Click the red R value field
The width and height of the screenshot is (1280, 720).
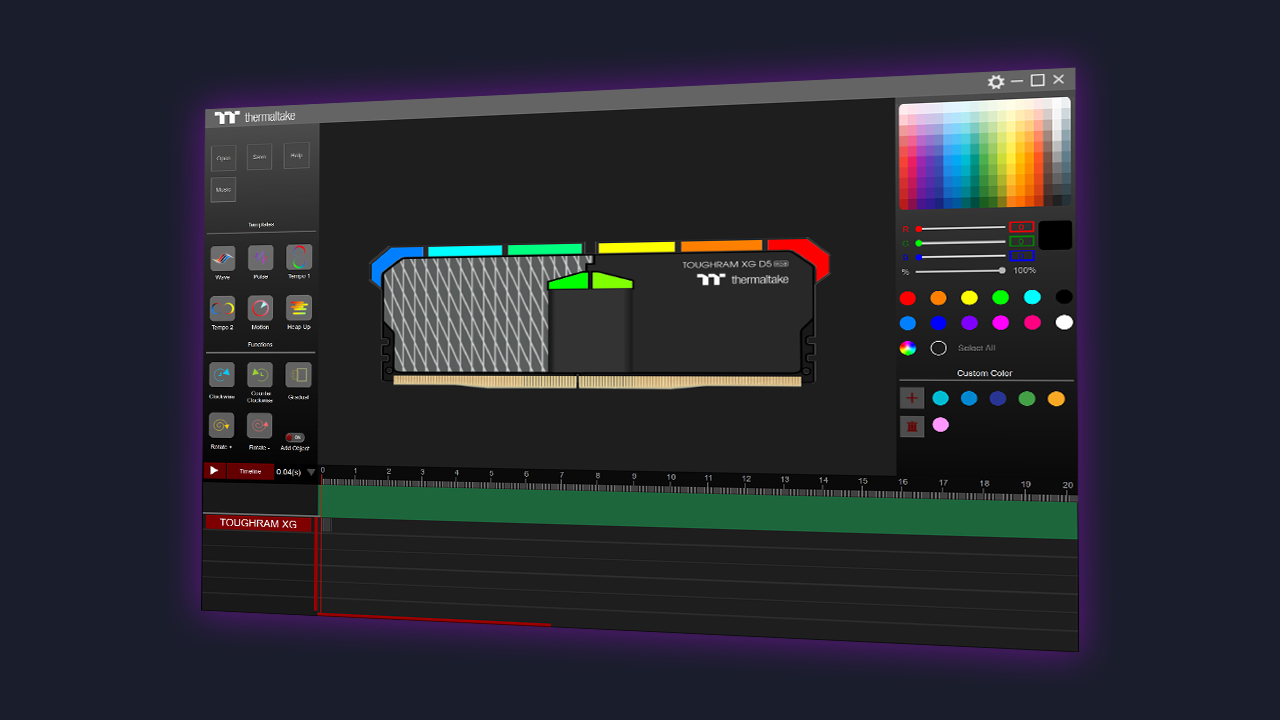(x=1021, y=227)
